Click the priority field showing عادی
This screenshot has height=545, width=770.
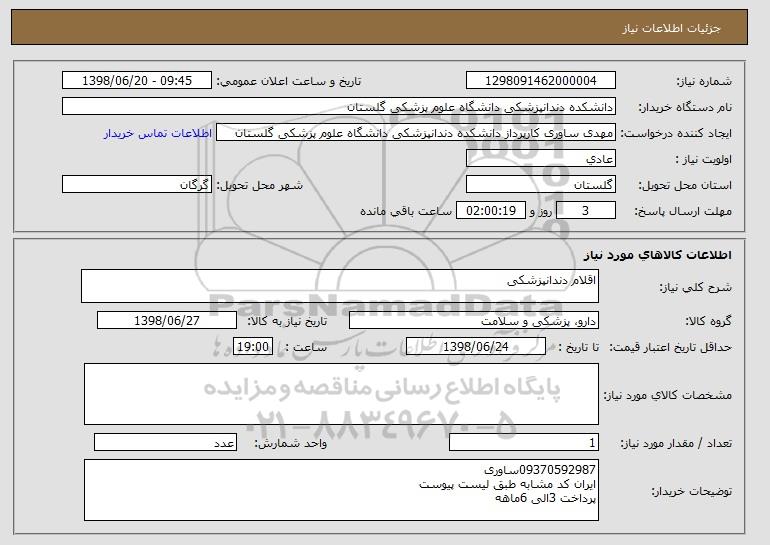coord(541,159)
